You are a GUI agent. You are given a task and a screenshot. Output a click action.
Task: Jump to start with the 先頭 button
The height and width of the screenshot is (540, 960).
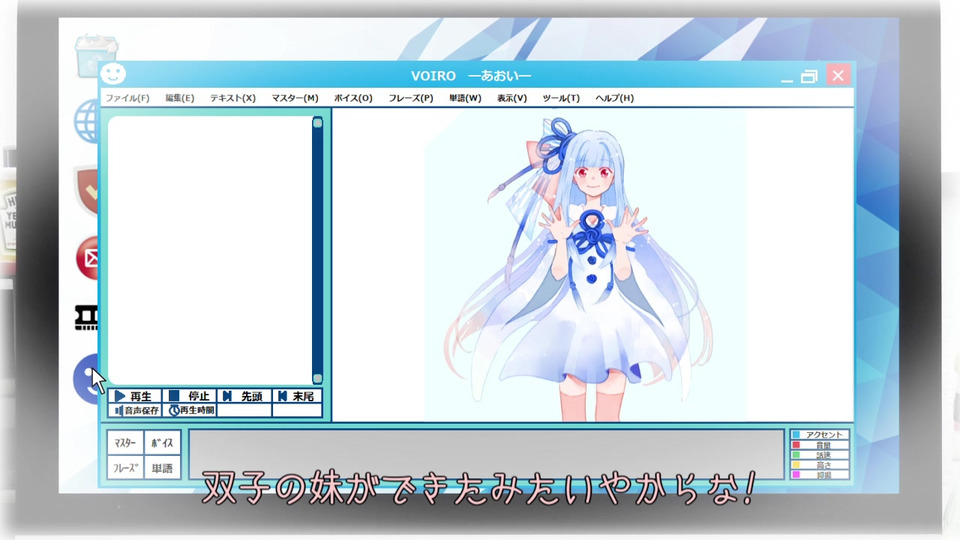click(x=244, y=396)
